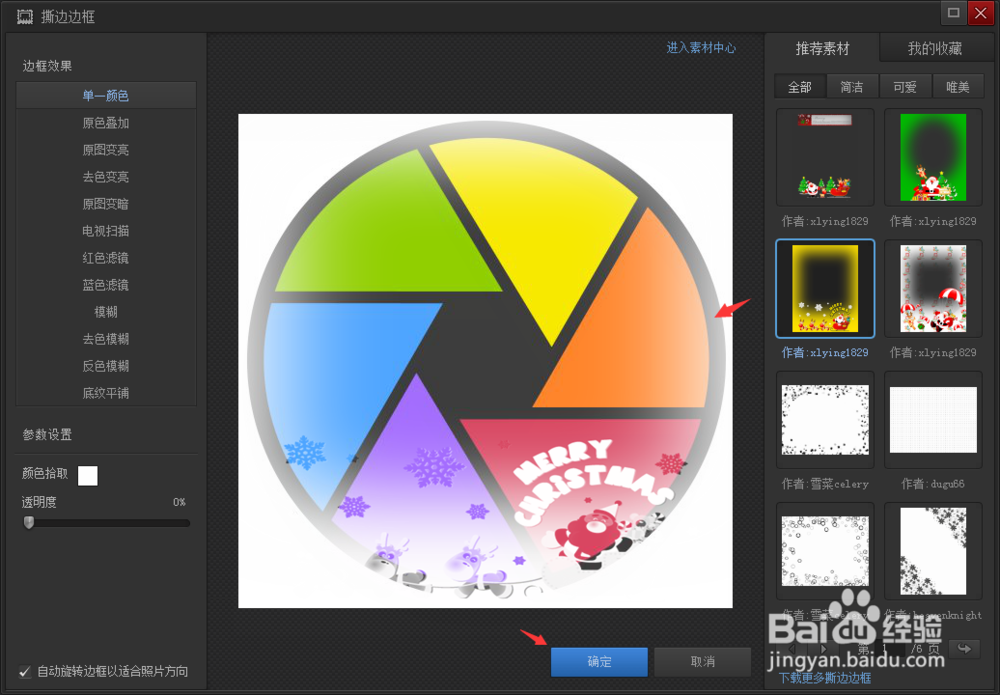
Task: Click the 透明度 slider track
Action: pyautogui.click(x=107, y=523)
